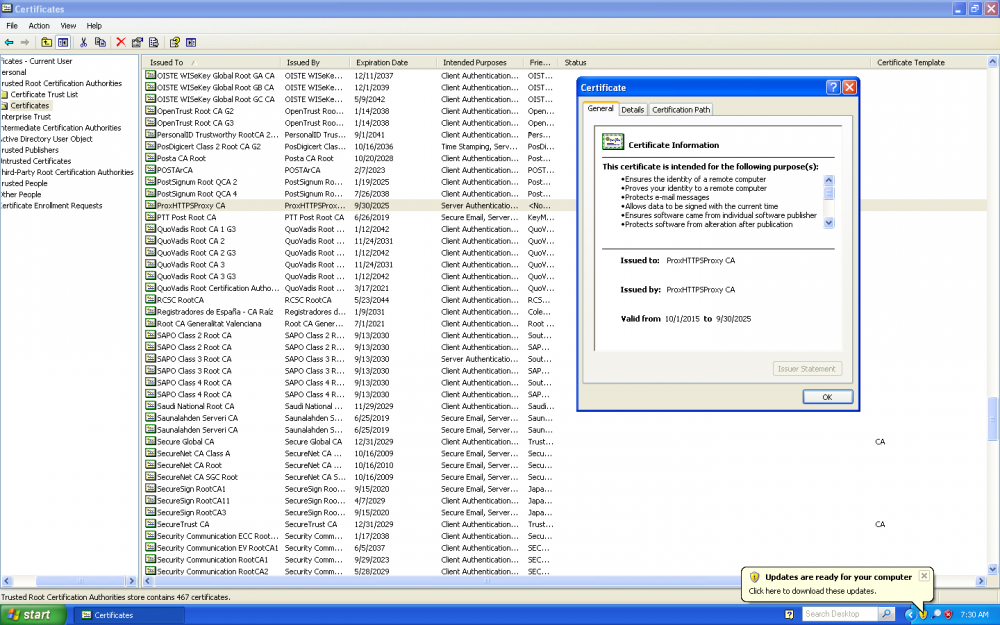1000x625 pixels.
Task: Click the Help toolbar icon
Action: point(177,42)
